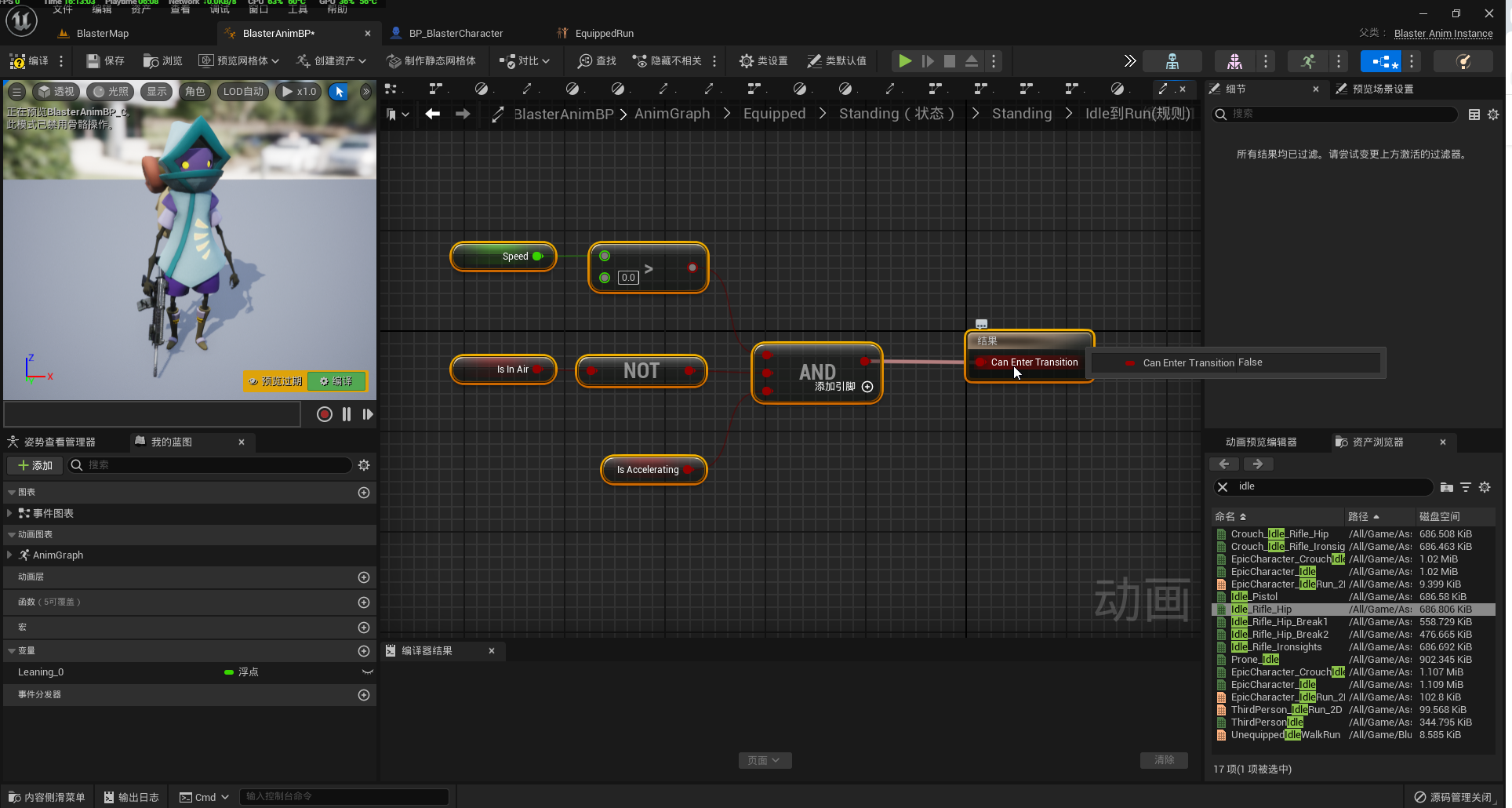Expand the 事件图表 tree item
Image resolution: width=1512 pixels, height=808 pixels.
9,513
